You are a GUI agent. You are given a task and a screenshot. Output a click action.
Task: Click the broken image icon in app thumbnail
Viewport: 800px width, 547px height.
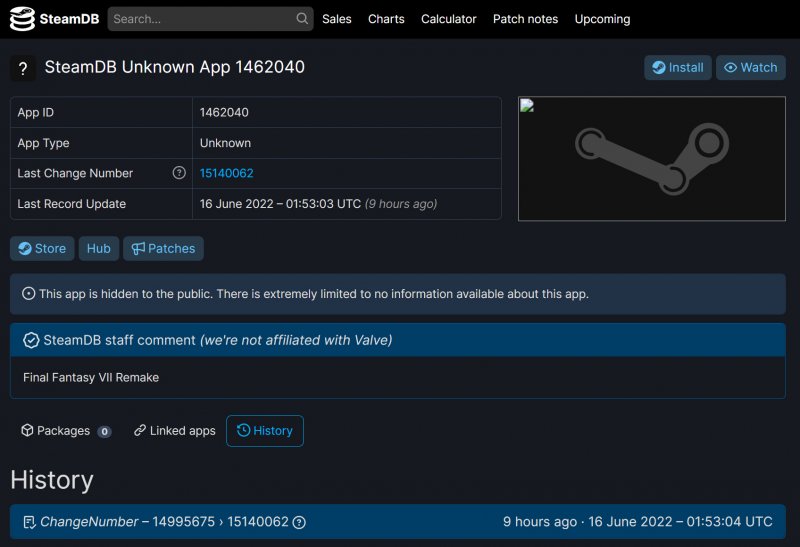pyautogui.click(x=527, y=106)
